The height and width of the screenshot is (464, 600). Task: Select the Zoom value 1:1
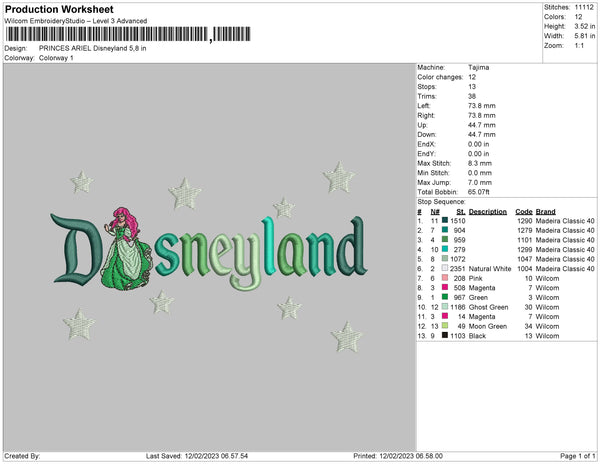pos(579,46)
